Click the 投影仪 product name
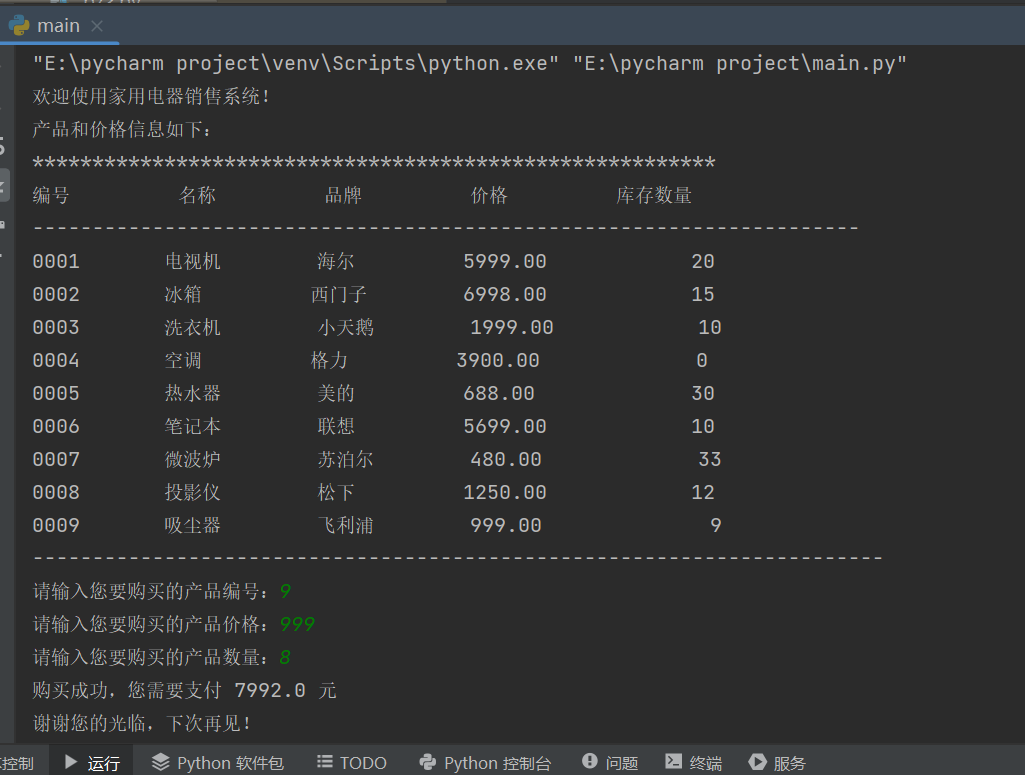 [192, 493]
